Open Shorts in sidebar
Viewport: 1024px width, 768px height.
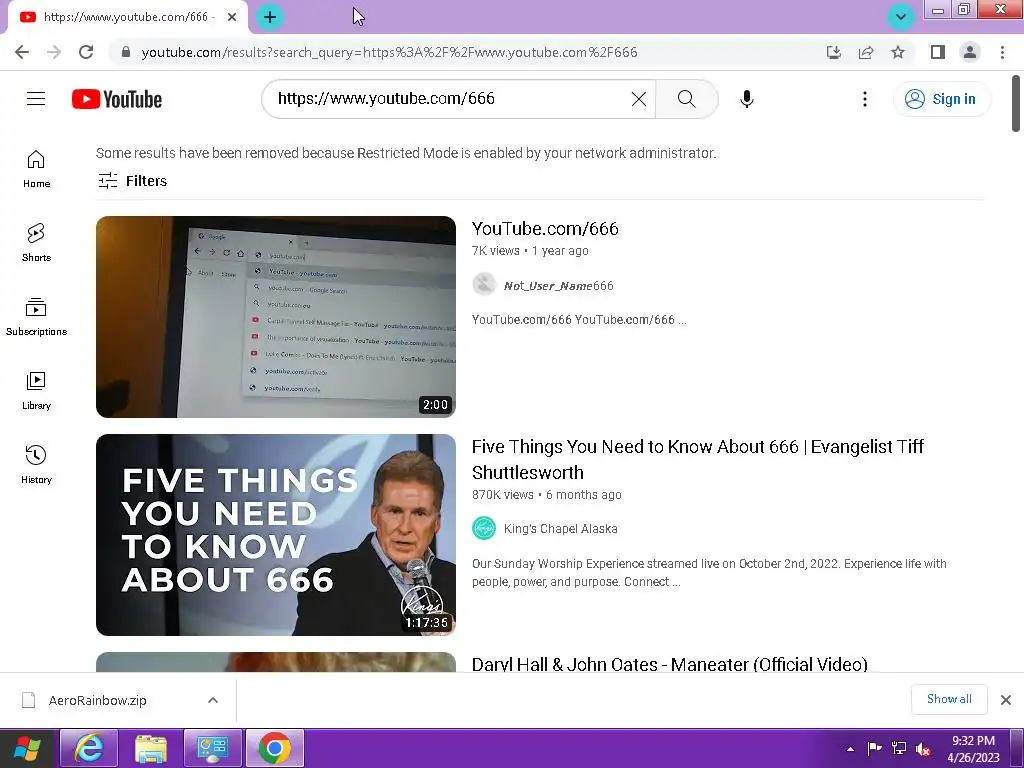(x=36, y=243)
